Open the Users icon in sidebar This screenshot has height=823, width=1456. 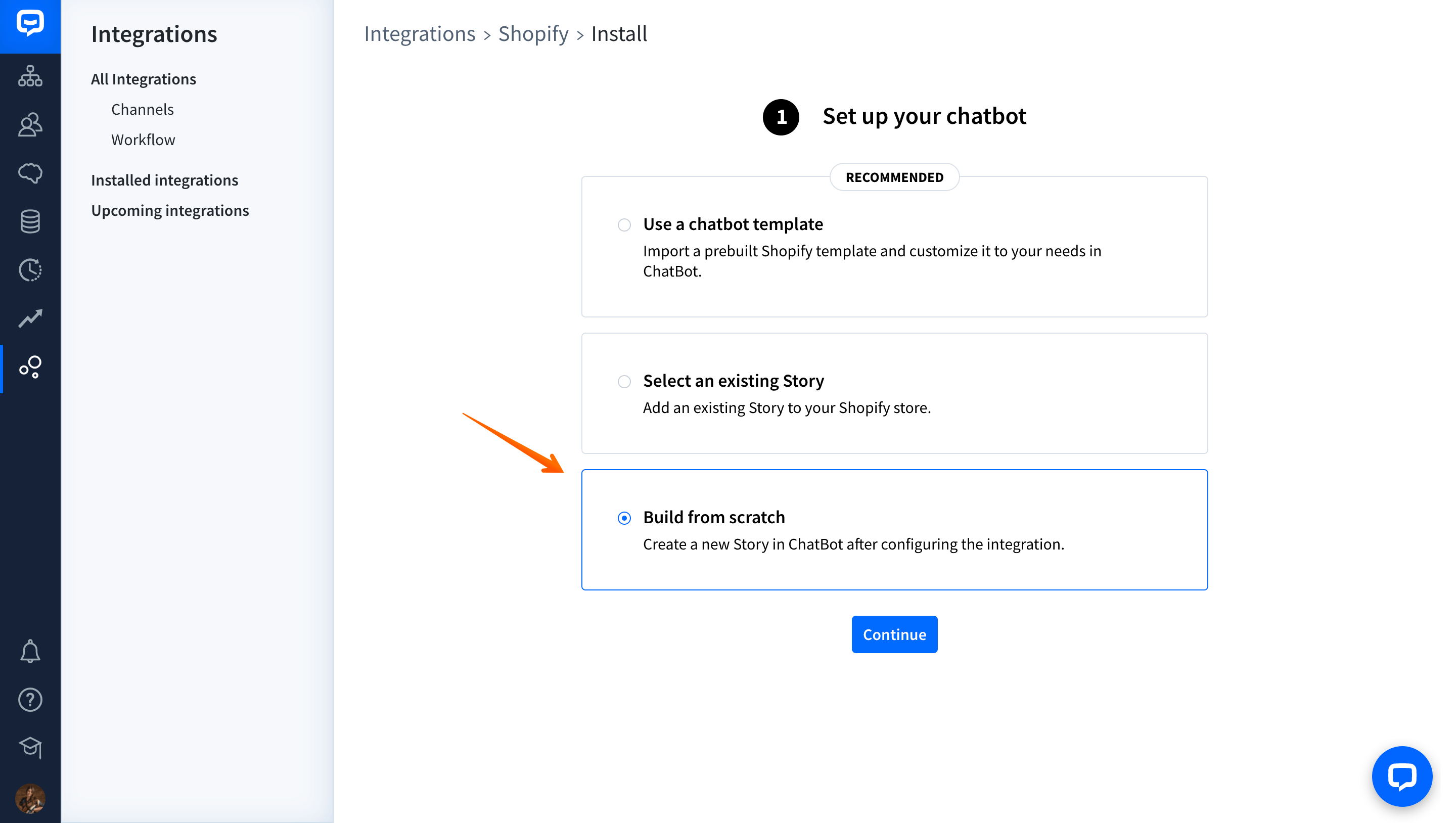pos(30,124)
